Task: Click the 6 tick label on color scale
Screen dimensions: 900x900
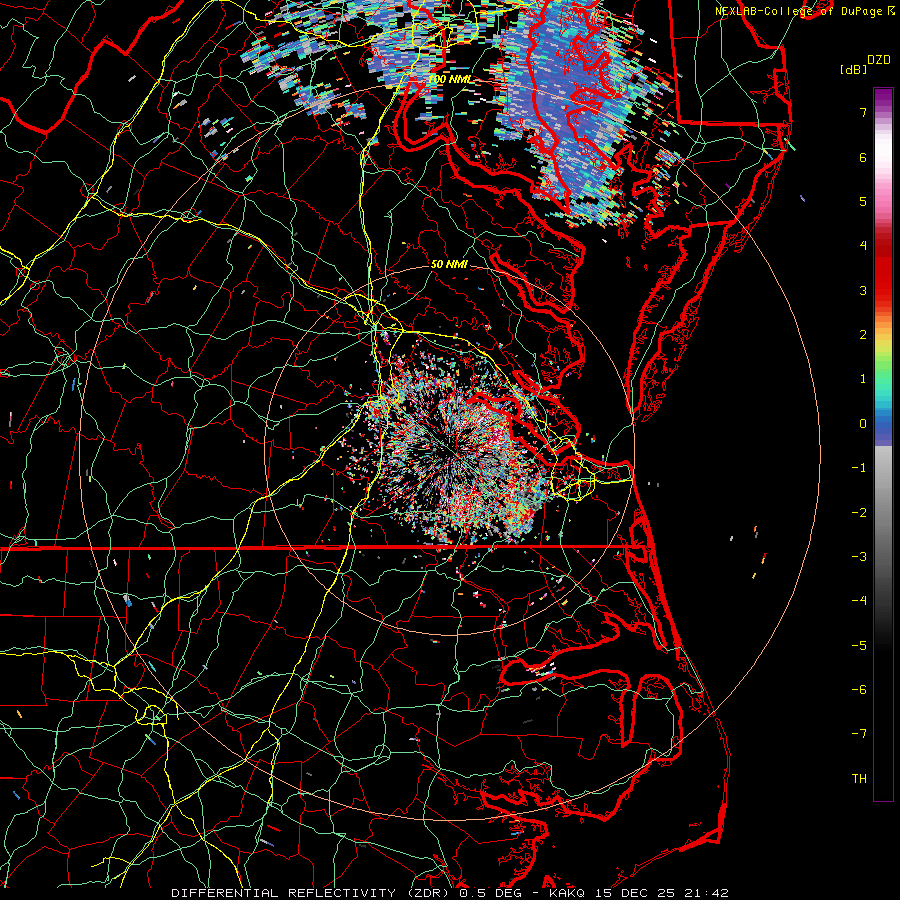Action: coord(863,157)
